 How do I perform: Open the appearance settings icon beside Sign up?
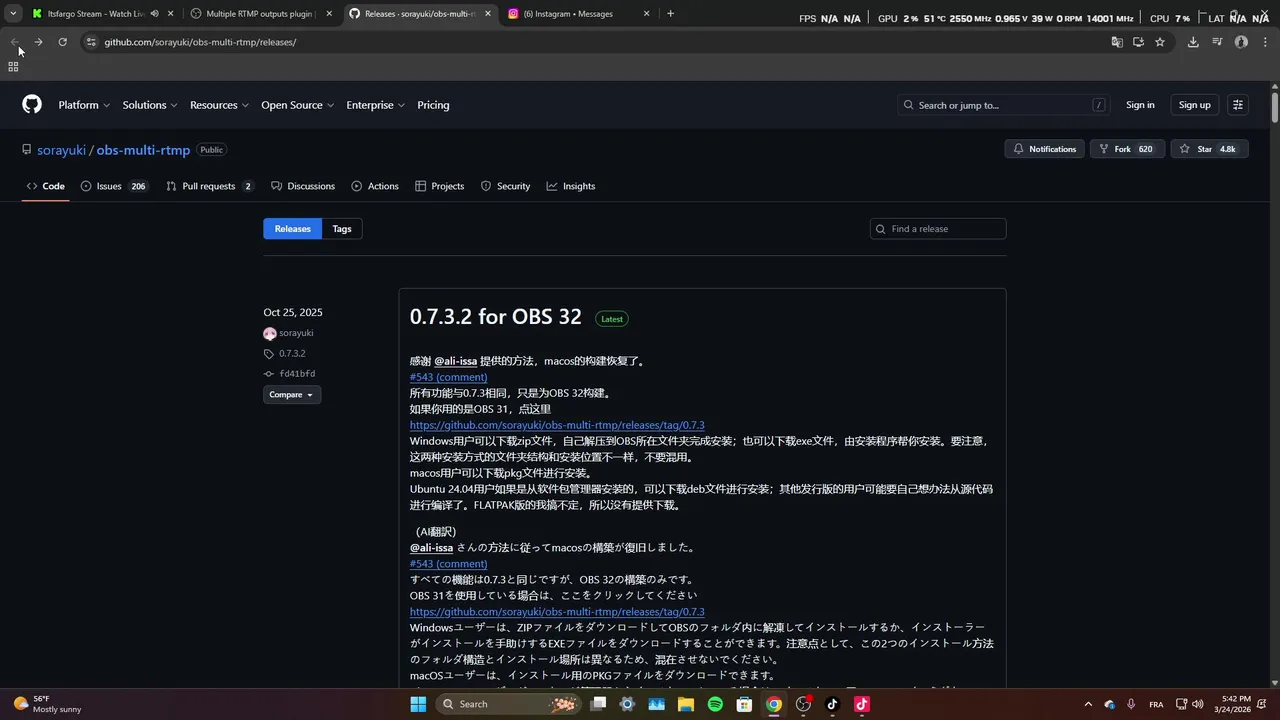pos(1237,105)
